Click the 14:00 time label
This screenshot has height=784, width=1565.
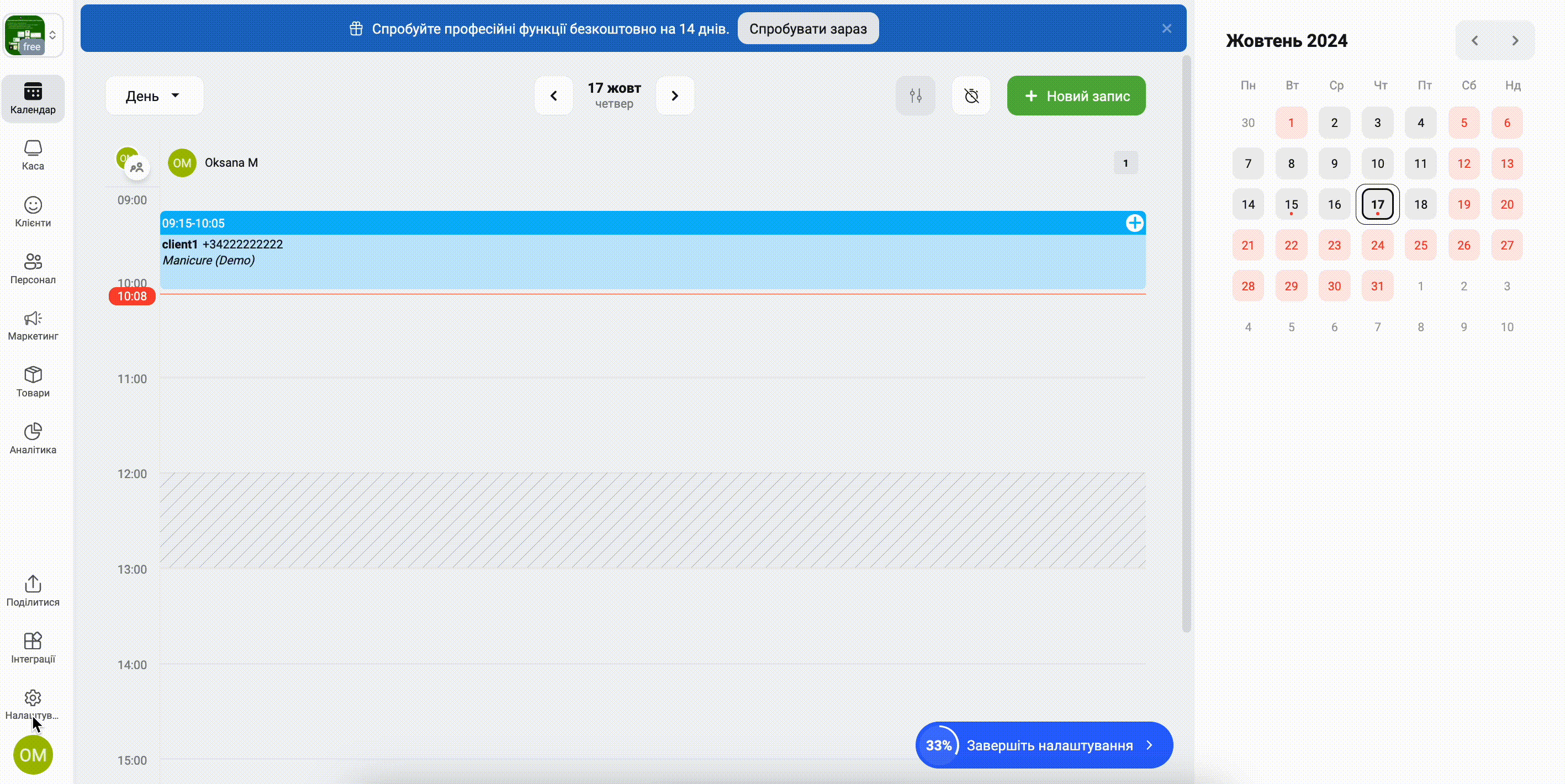(132, 665)
